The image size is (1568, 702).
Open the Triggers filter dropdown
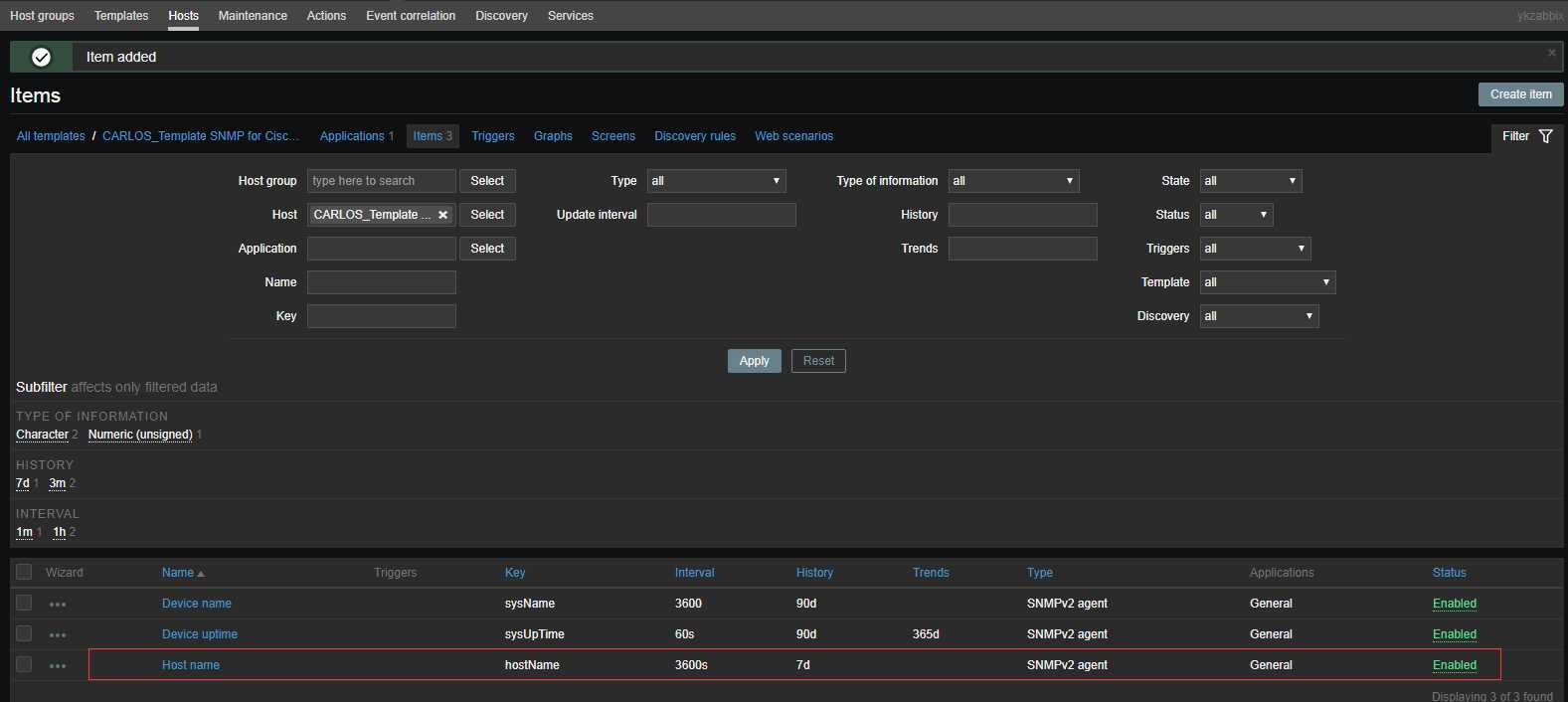click(1255, 249)
